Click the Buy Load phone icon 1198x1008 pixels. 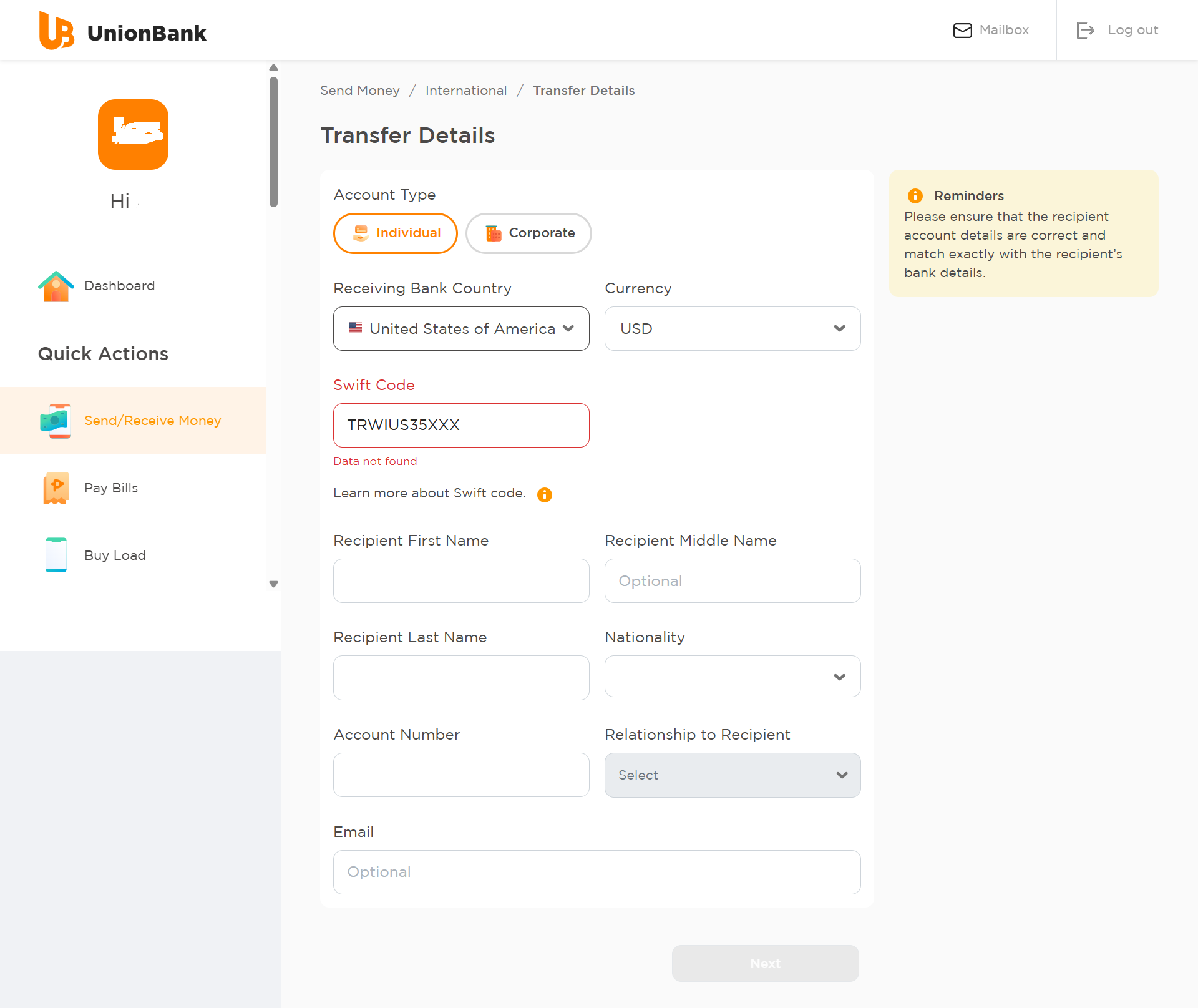point(56,555)
